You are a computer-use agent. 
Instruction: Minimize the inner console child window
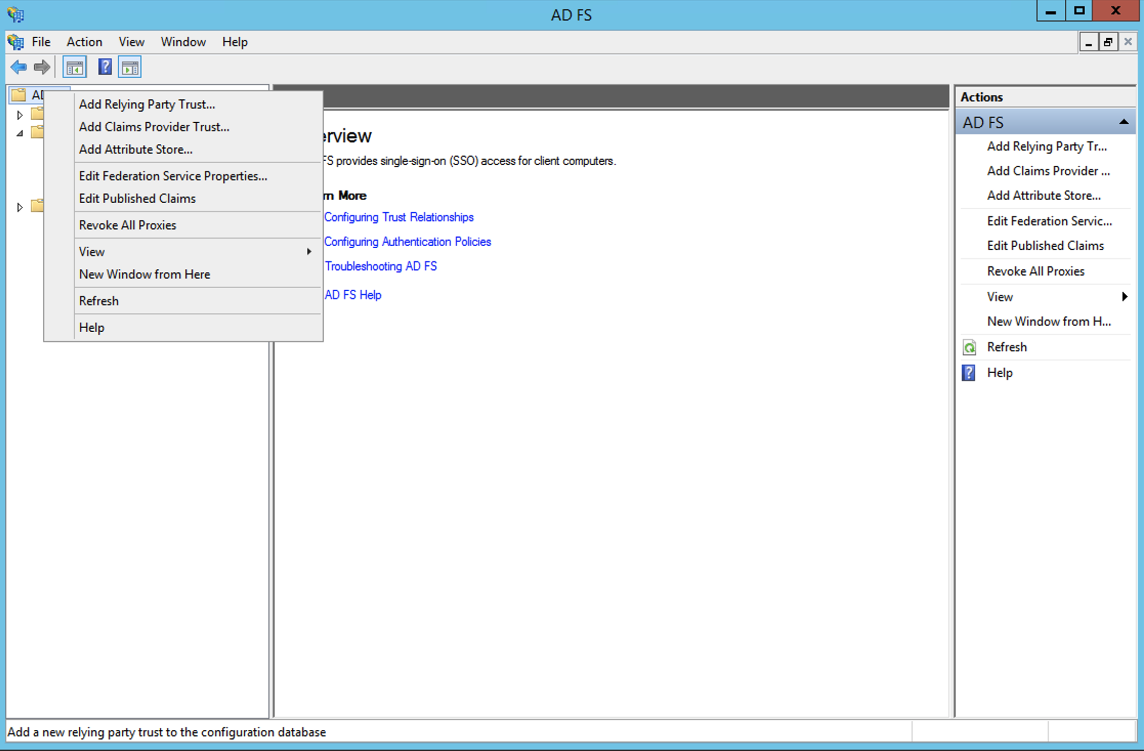(1089, 42)
